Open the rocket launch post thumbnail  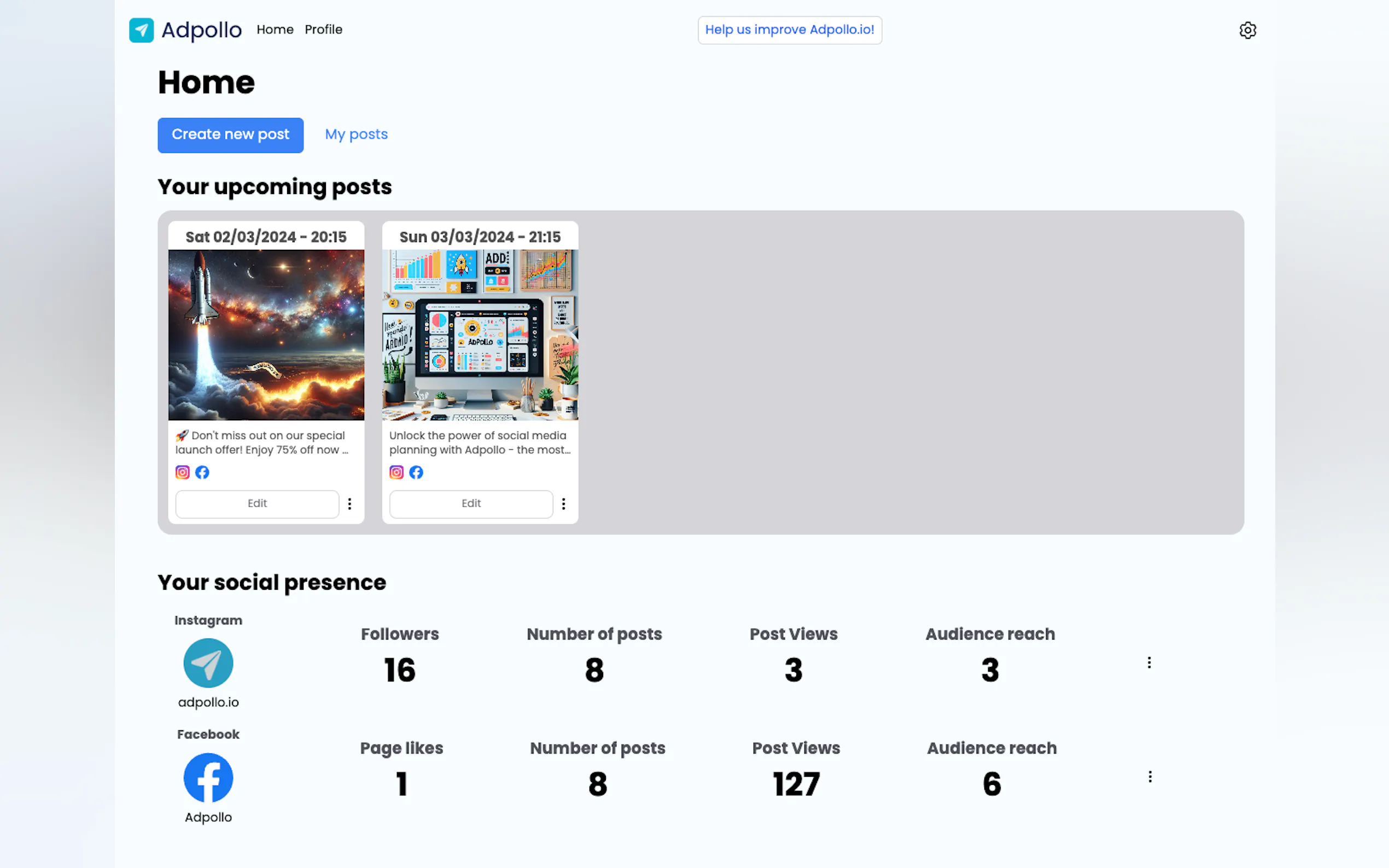click(266, 335)
